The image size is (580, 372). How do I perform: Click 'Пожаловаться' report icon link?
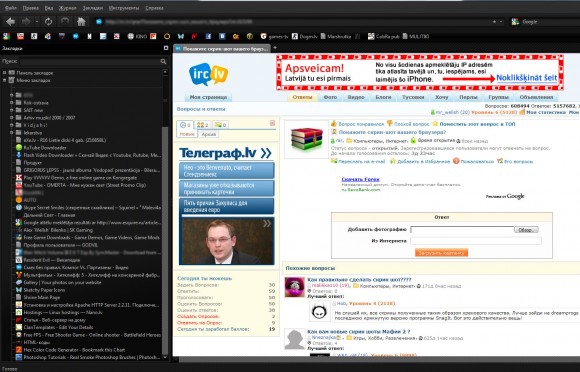[x=473, y=161]
